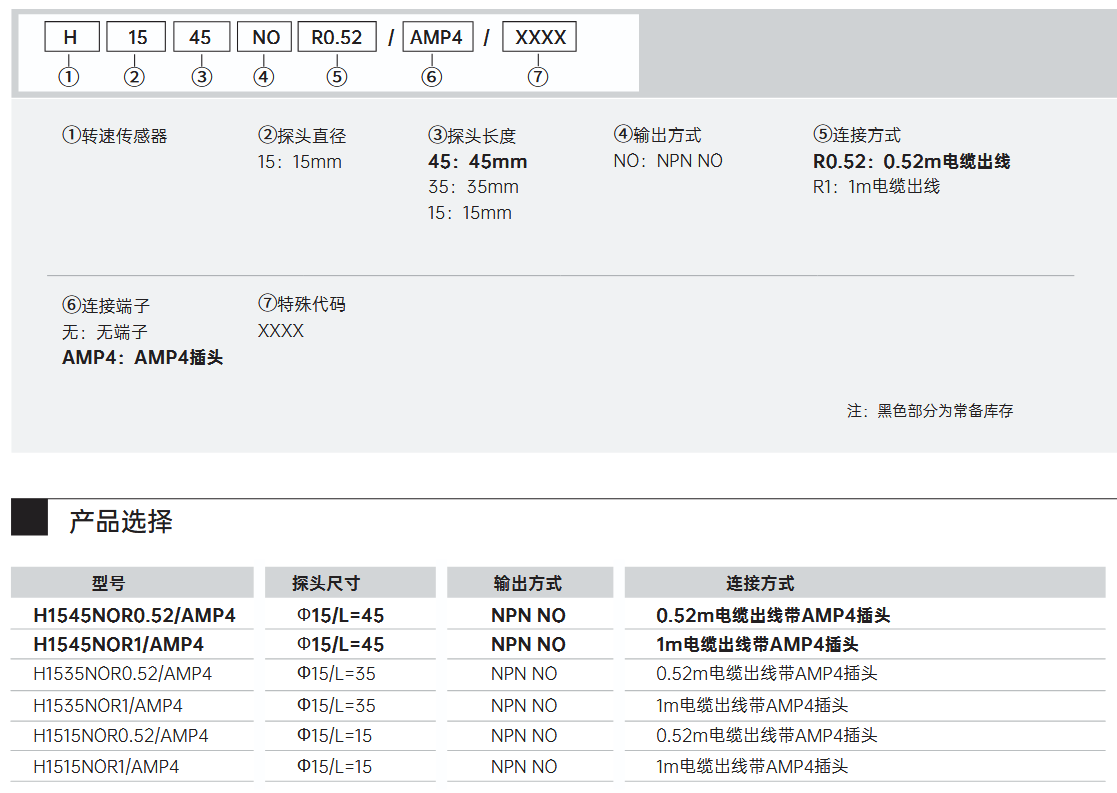Click the circled 2 icon next to 探头直径
This screenshot has width=1117, height=793.
267,136
